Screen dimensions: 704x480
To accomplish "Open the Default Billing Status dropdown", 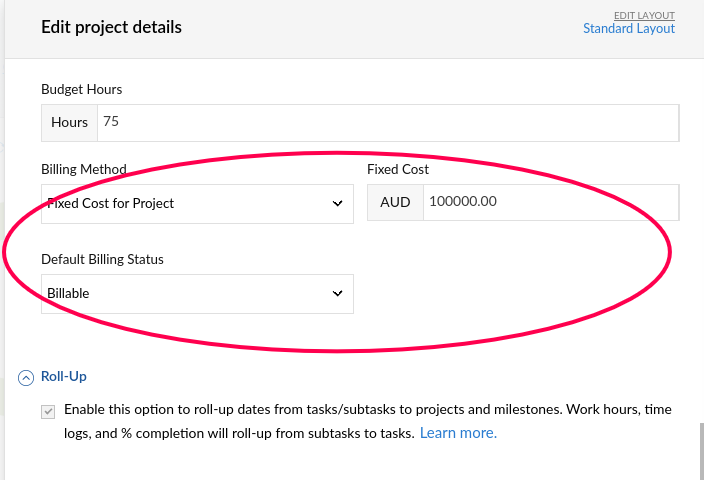I will tap(197, 294).
